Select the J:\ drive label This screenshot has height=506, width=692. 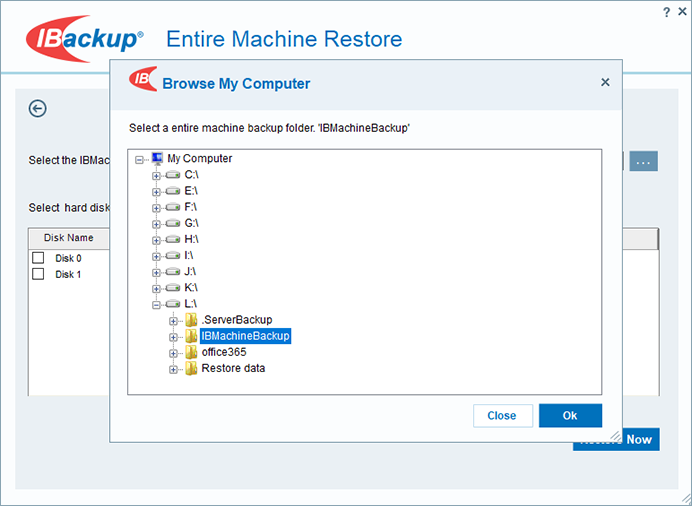[190, 271]
